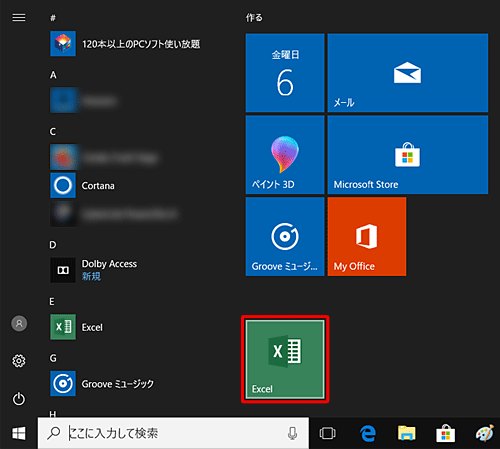Open the メール tile

pyautogui.click(x=408, y=73)
